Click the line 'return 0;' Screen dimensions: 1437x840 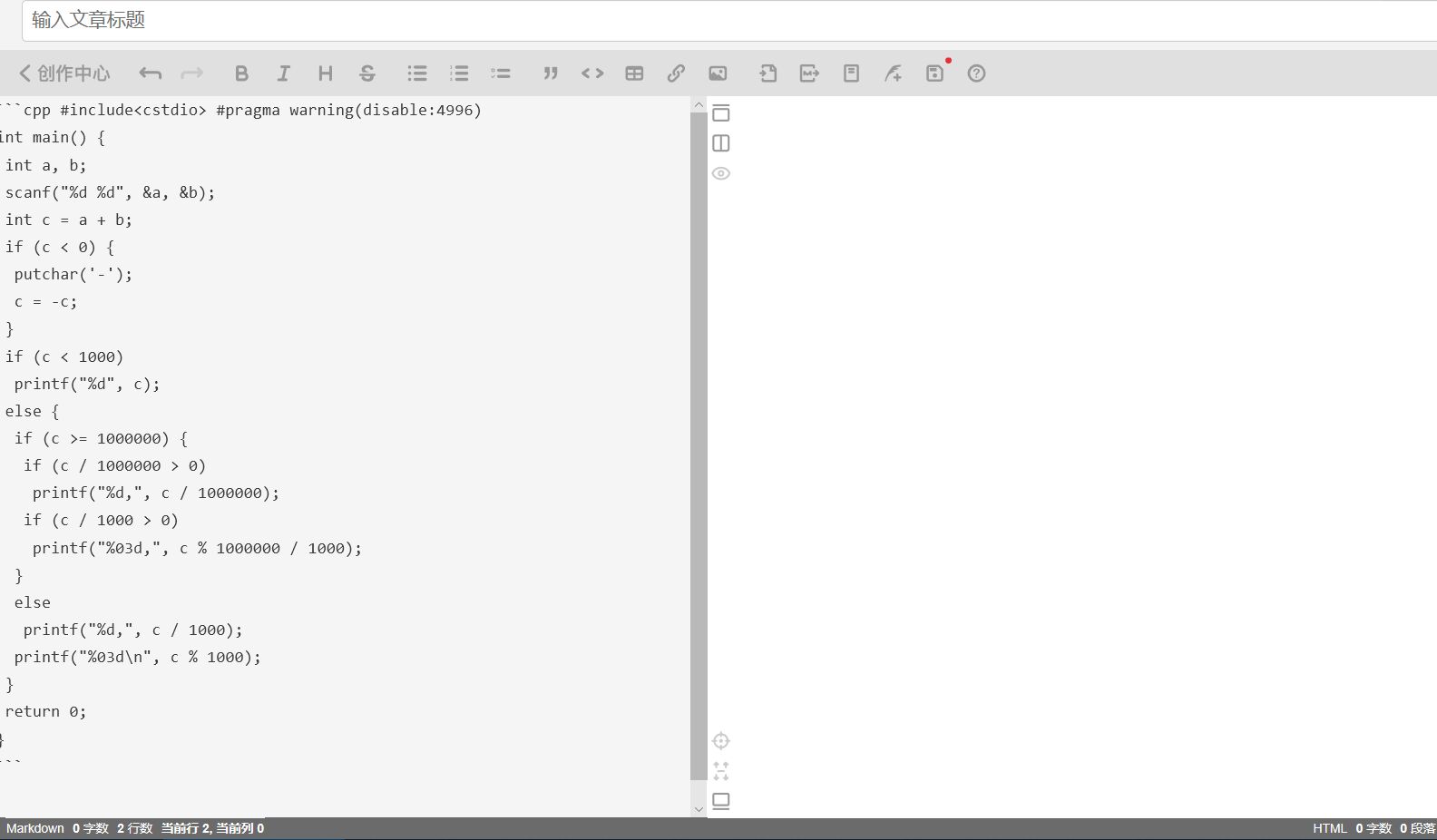[x=45, y=711]
